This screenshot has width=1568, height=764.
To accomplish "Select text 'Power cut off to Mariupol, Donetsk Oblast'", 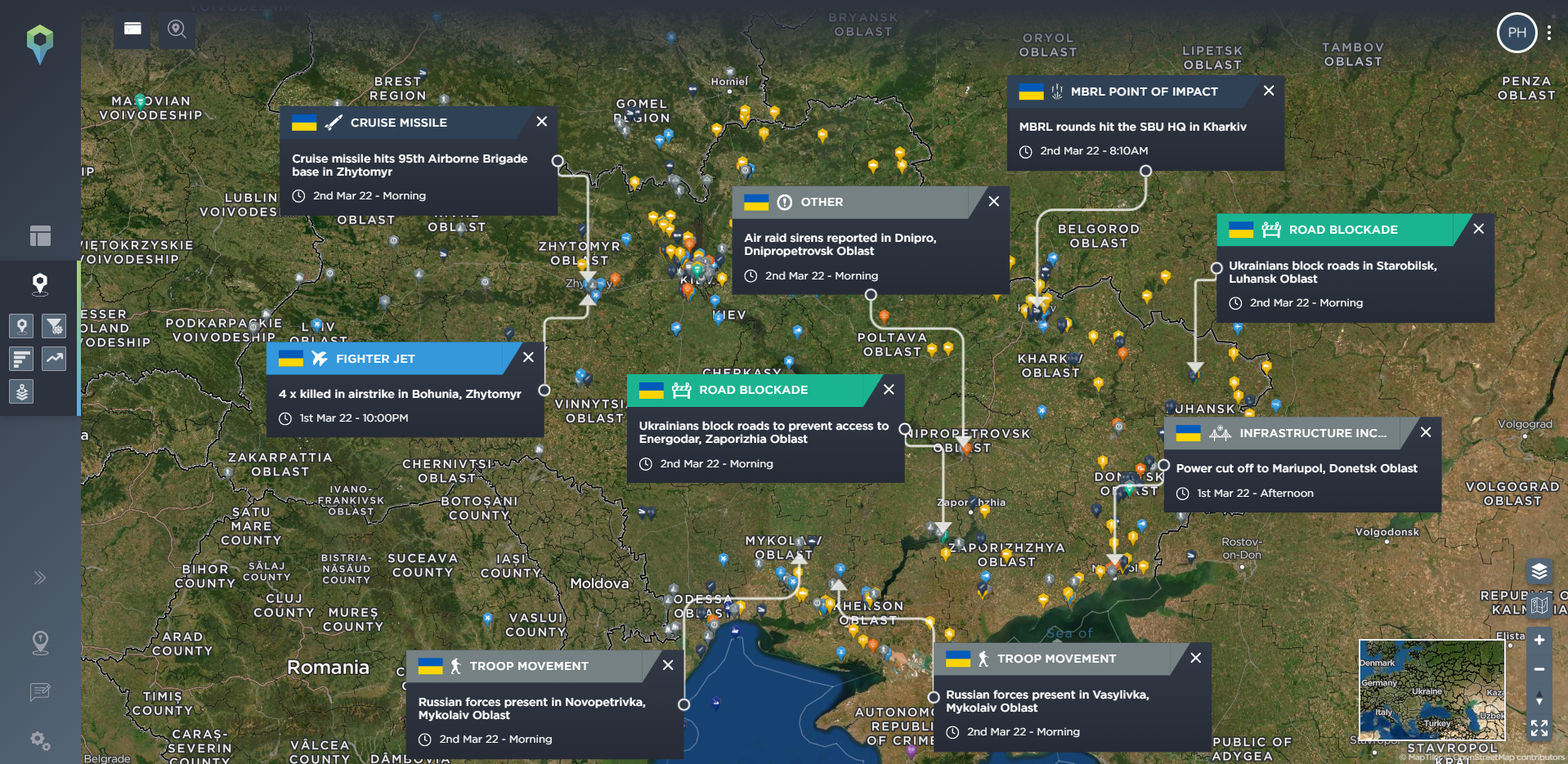I will pyautogui.click(x=1297, y=468).
